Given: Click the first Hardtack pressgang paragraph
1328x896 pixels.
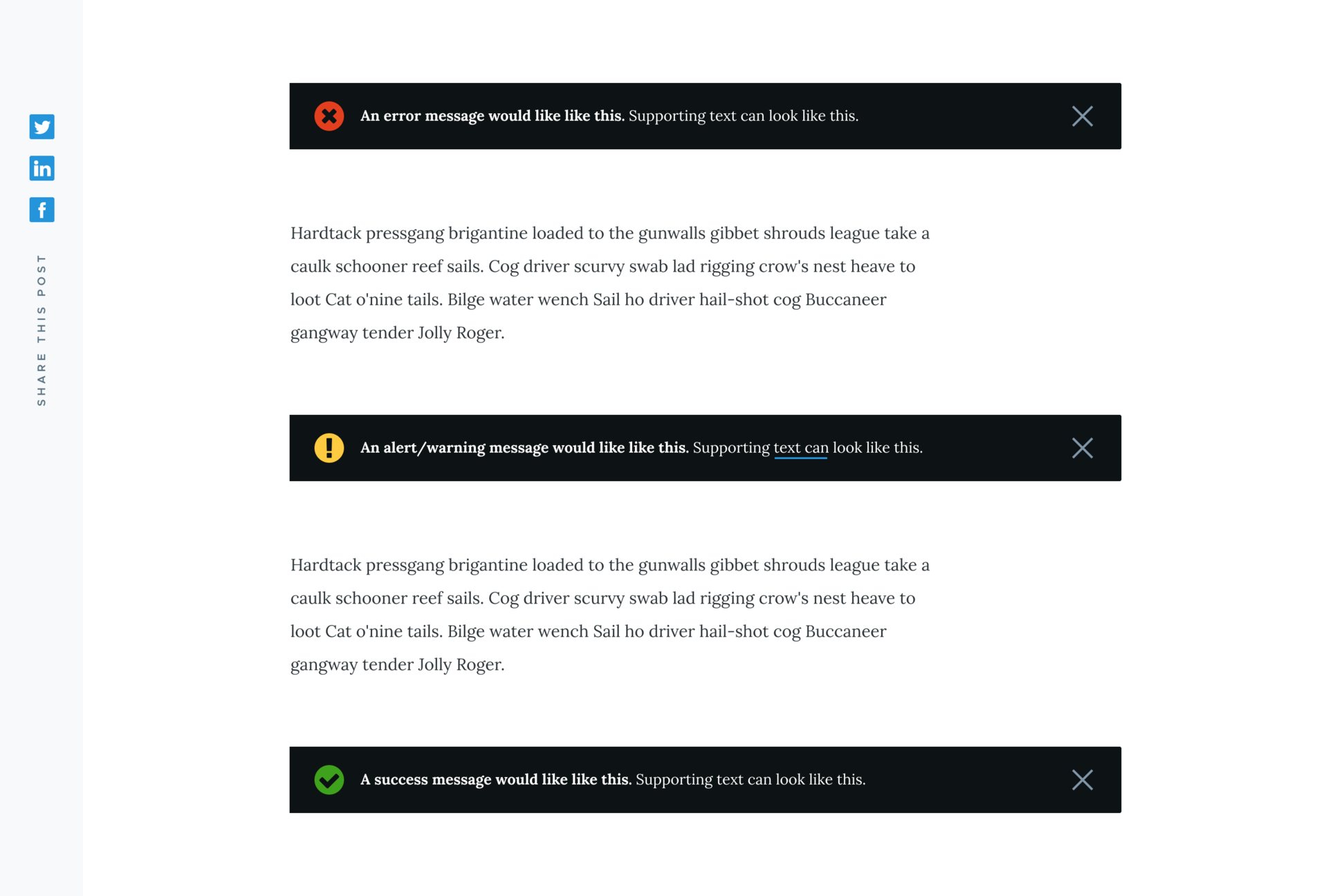Looking at the screenshot, I should [x=610, y=283].
